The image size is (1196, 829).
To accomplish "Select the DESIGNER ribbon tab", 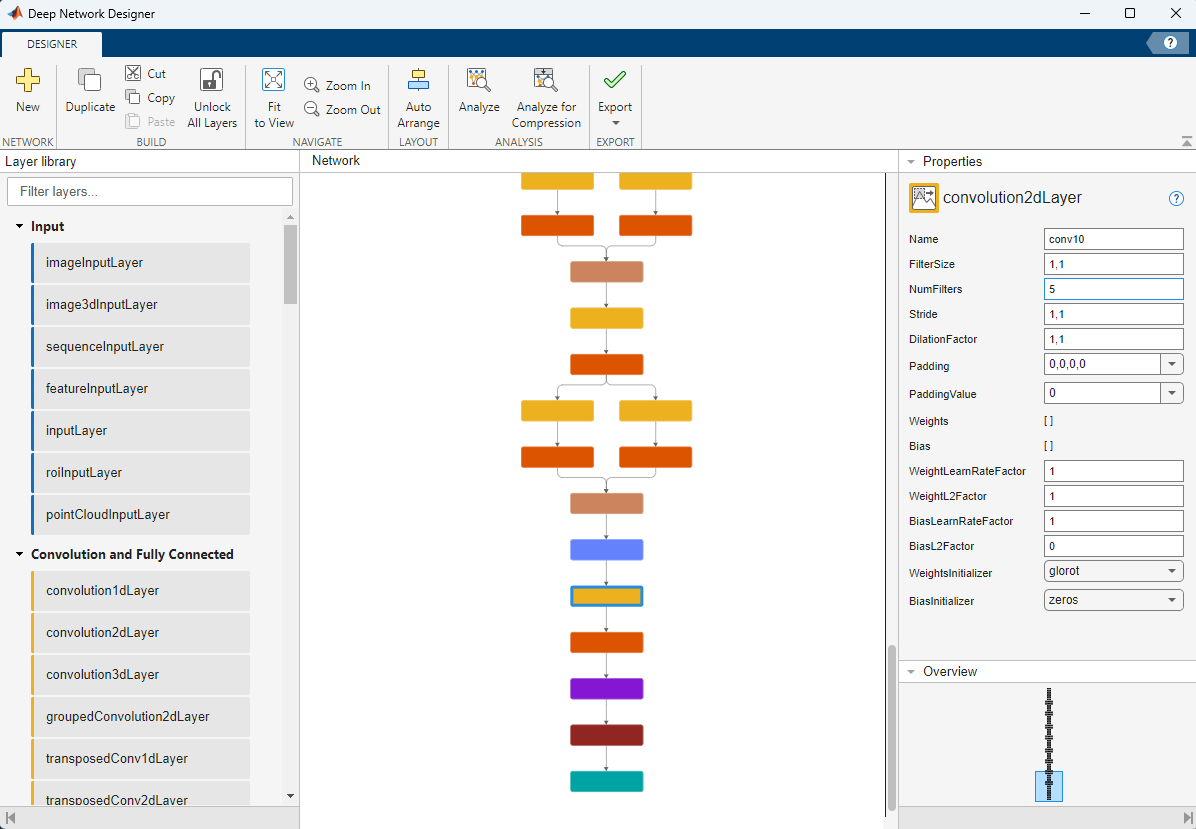I will tap(52, 44).
